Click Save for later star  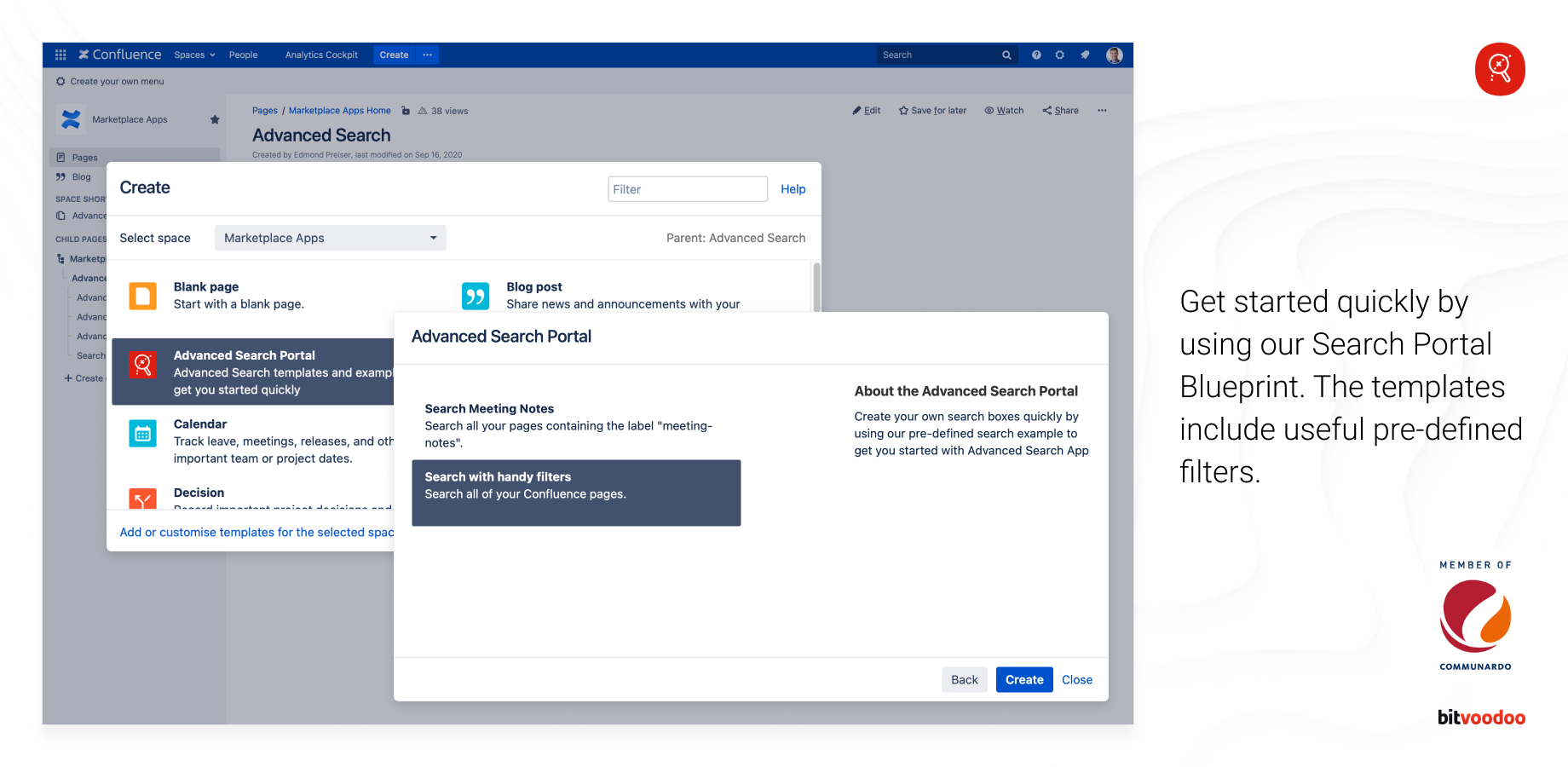click(x=932, y=111)
